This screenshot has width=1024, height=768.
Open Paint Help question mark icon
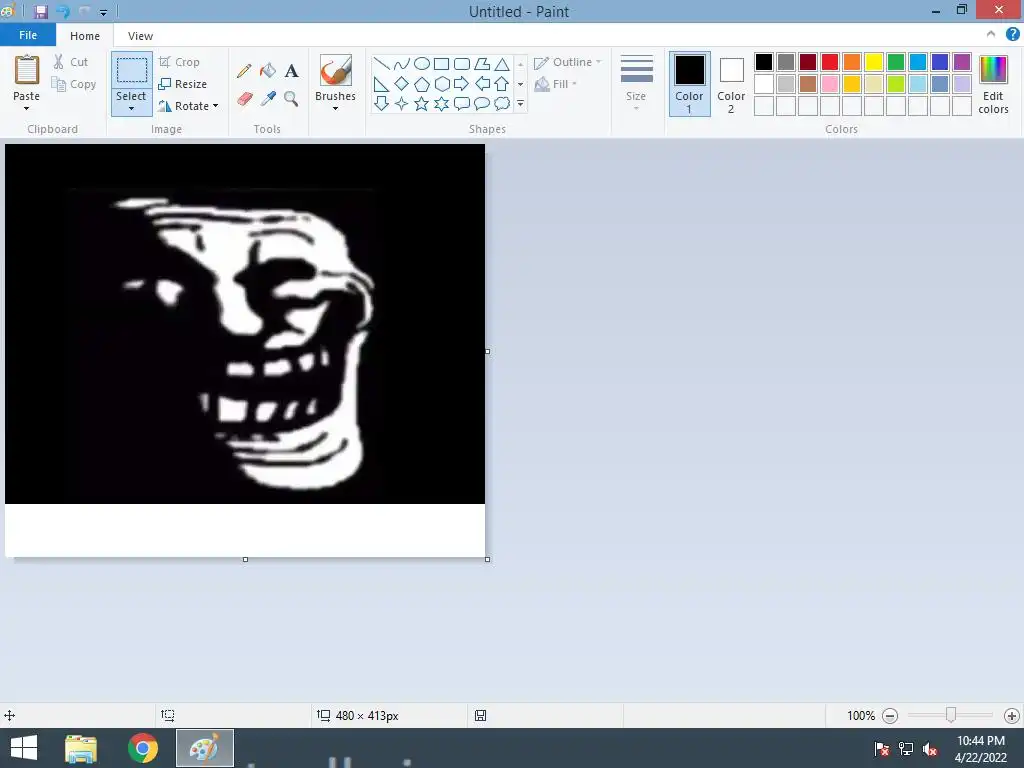click(1012, 35)
